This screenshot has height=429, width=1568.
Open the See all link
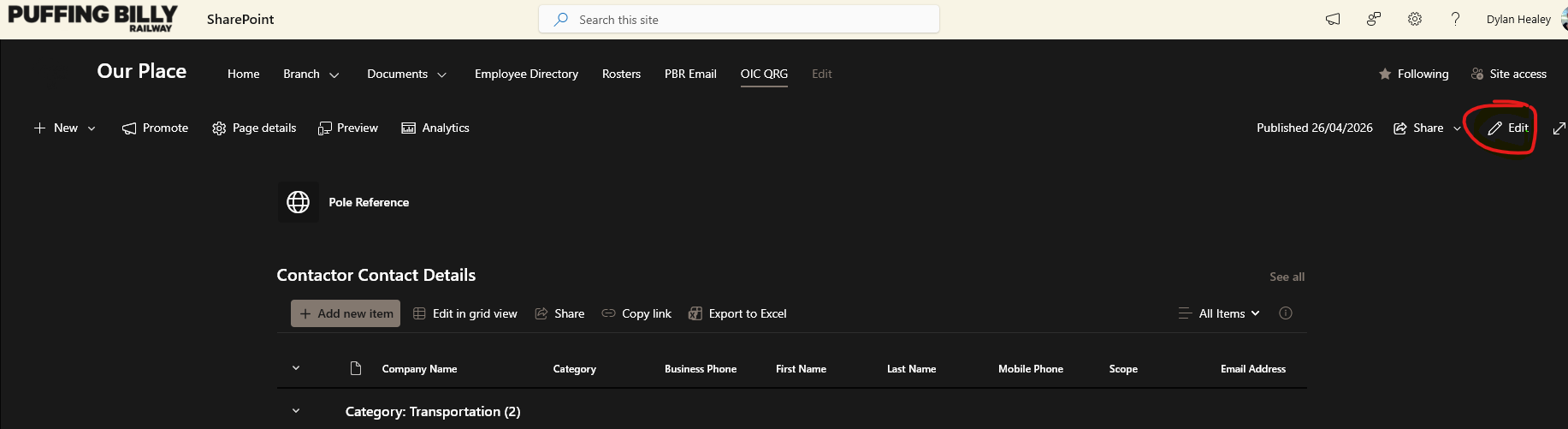(x=1287, y=277)
